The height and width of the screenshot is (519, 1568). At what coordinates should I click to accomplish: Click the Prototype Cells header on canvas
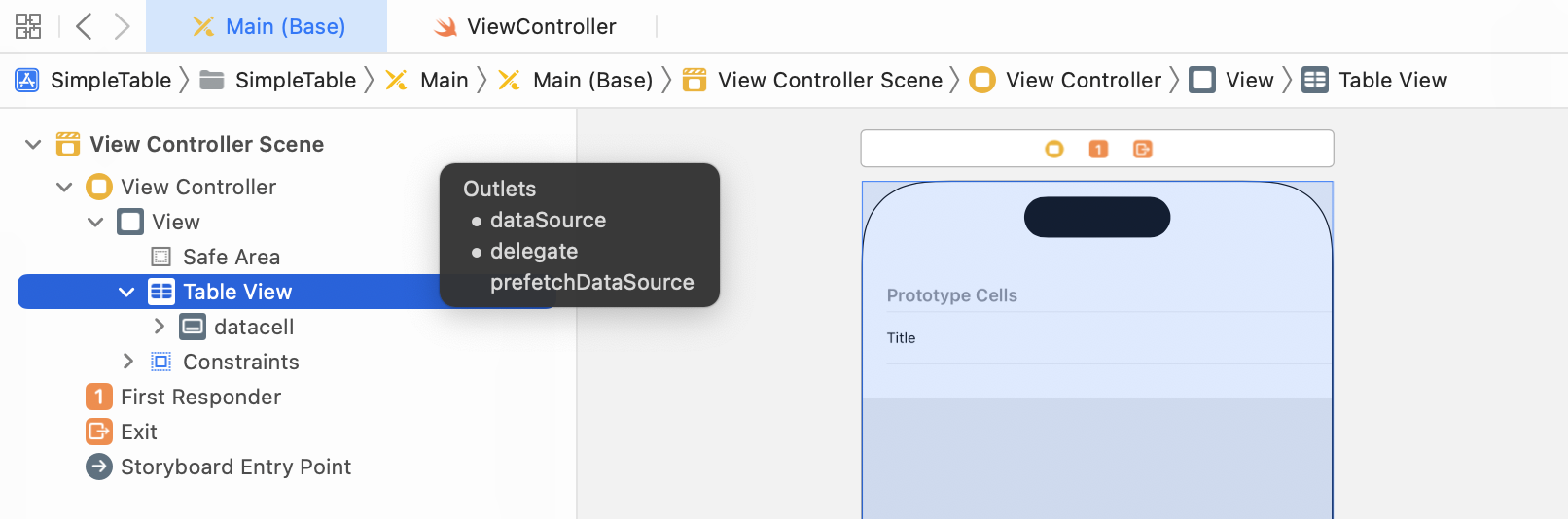952,295
